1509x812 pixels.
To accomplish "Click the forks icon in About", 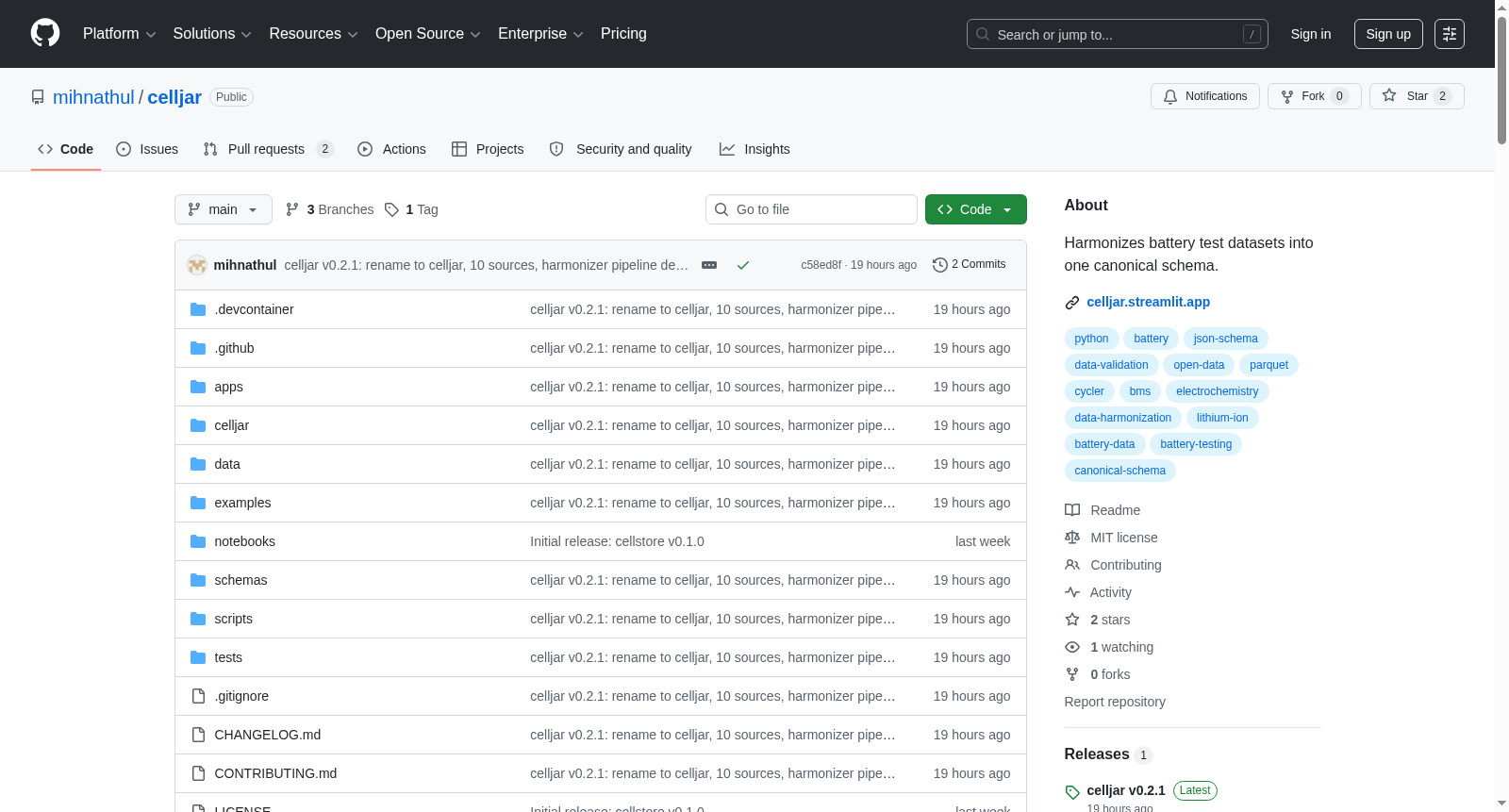I will (x=1072, y=674).
